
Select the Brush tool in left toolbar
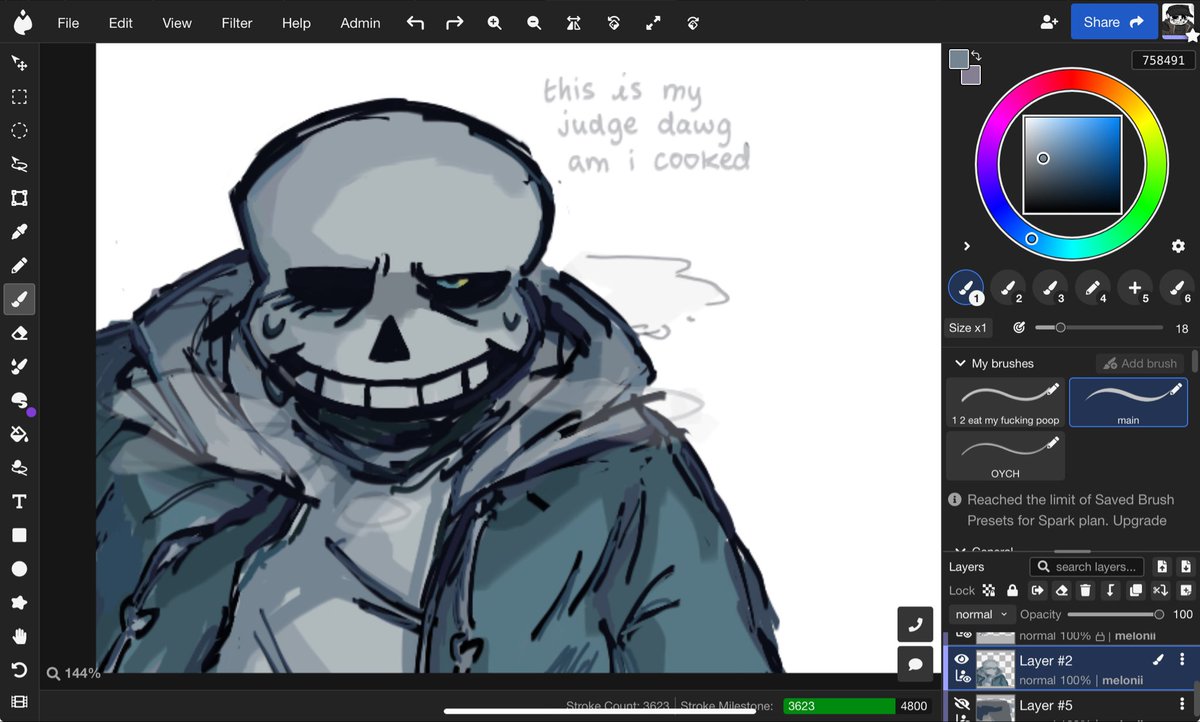pos(19,299)
